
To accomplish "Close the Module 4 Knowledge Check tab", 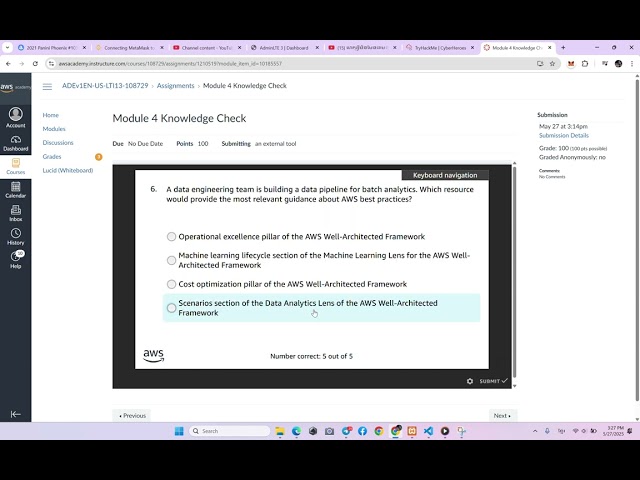I will [x=549, y=48].
